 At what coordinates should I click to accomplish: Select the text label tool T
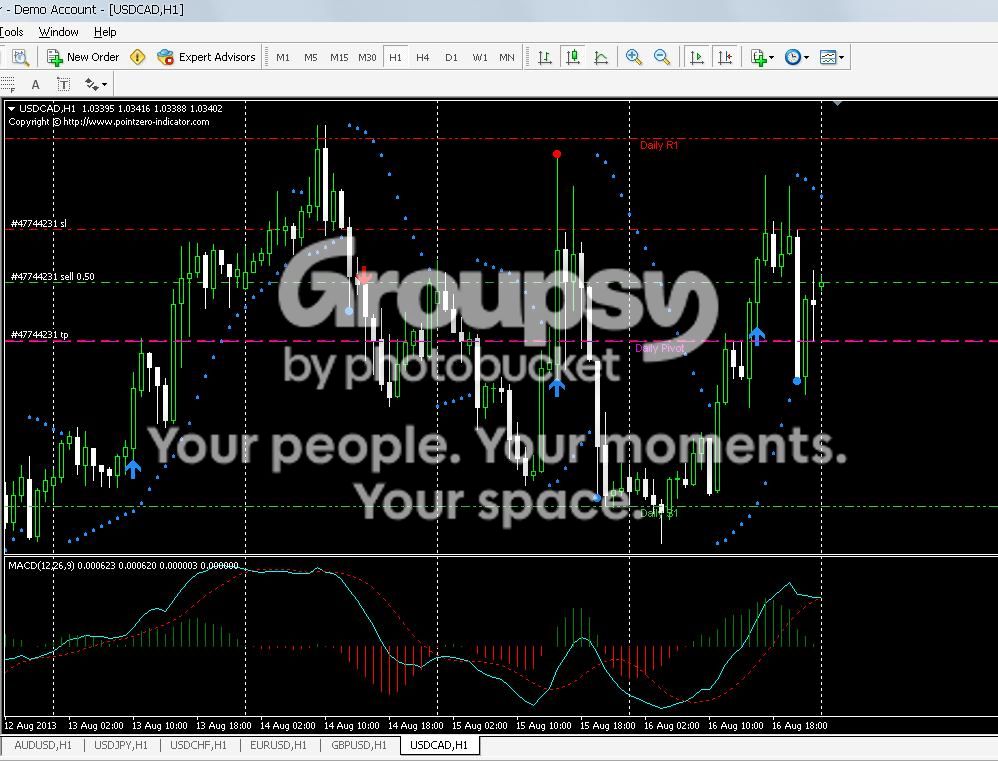64,85
